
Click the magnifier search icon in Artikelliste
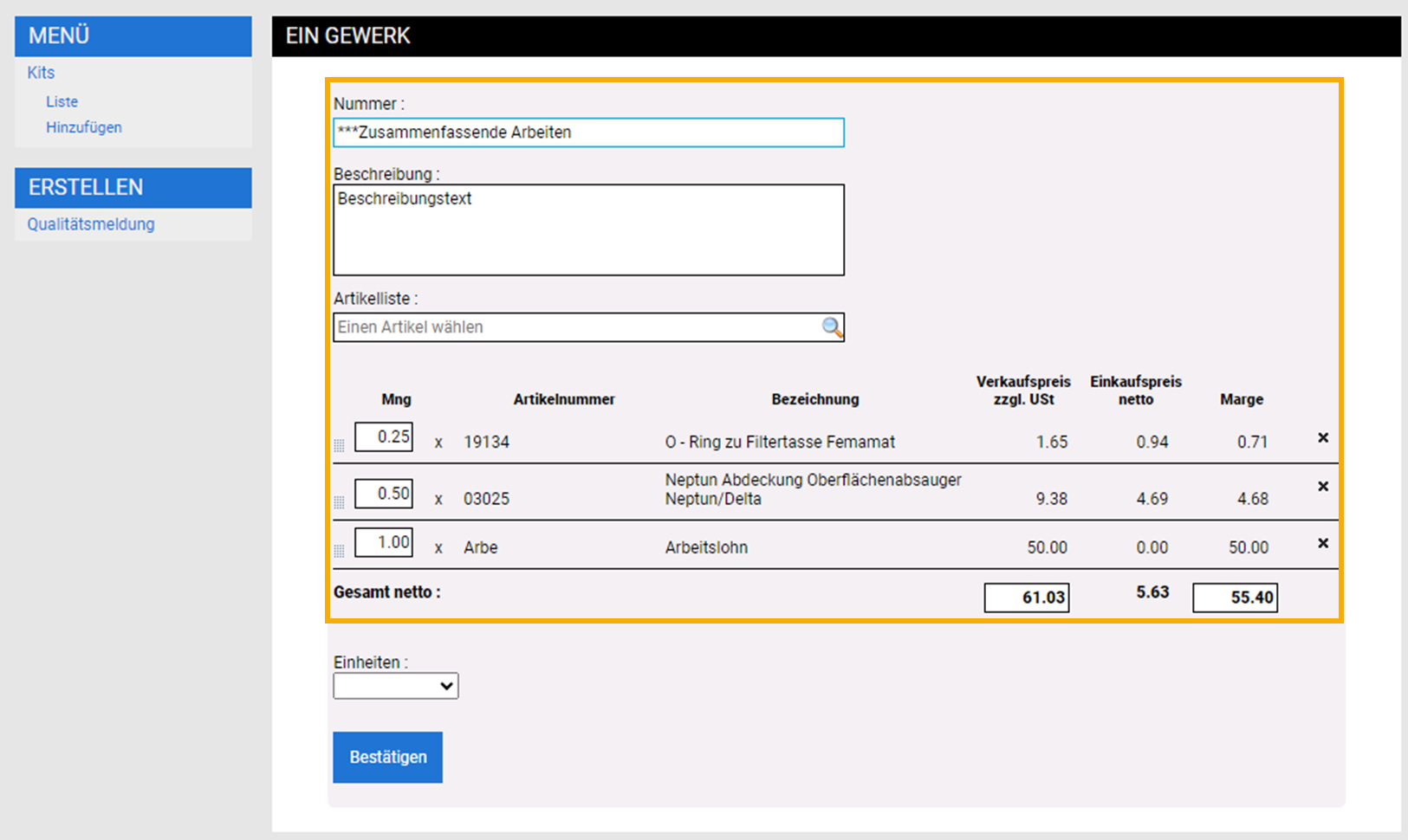coord(832,327)
